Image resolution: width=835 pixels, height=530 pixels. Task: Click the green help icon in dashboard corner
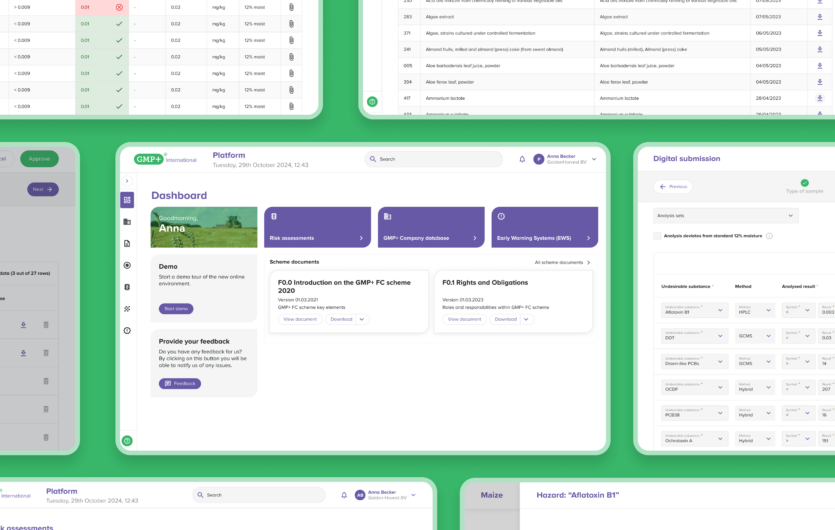[127, 440]
